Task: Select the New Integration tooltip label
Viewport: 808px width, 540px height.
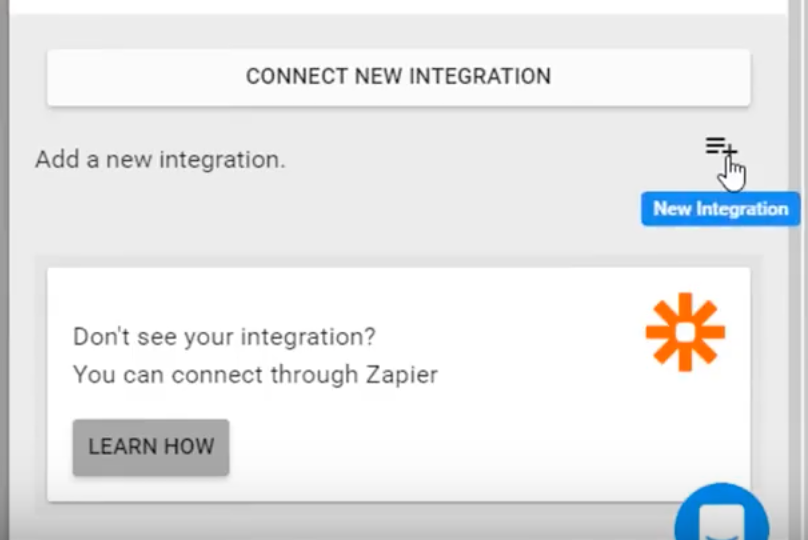Action: pos(720,209)
